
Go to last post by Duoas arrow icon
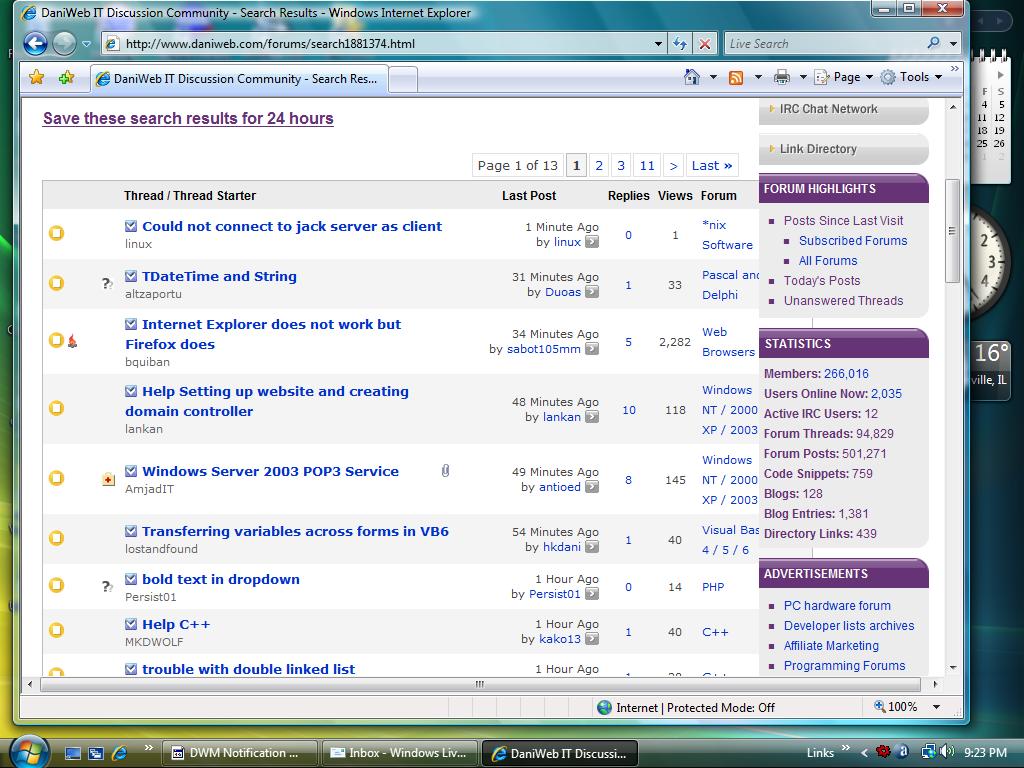(x=592, y=292)
